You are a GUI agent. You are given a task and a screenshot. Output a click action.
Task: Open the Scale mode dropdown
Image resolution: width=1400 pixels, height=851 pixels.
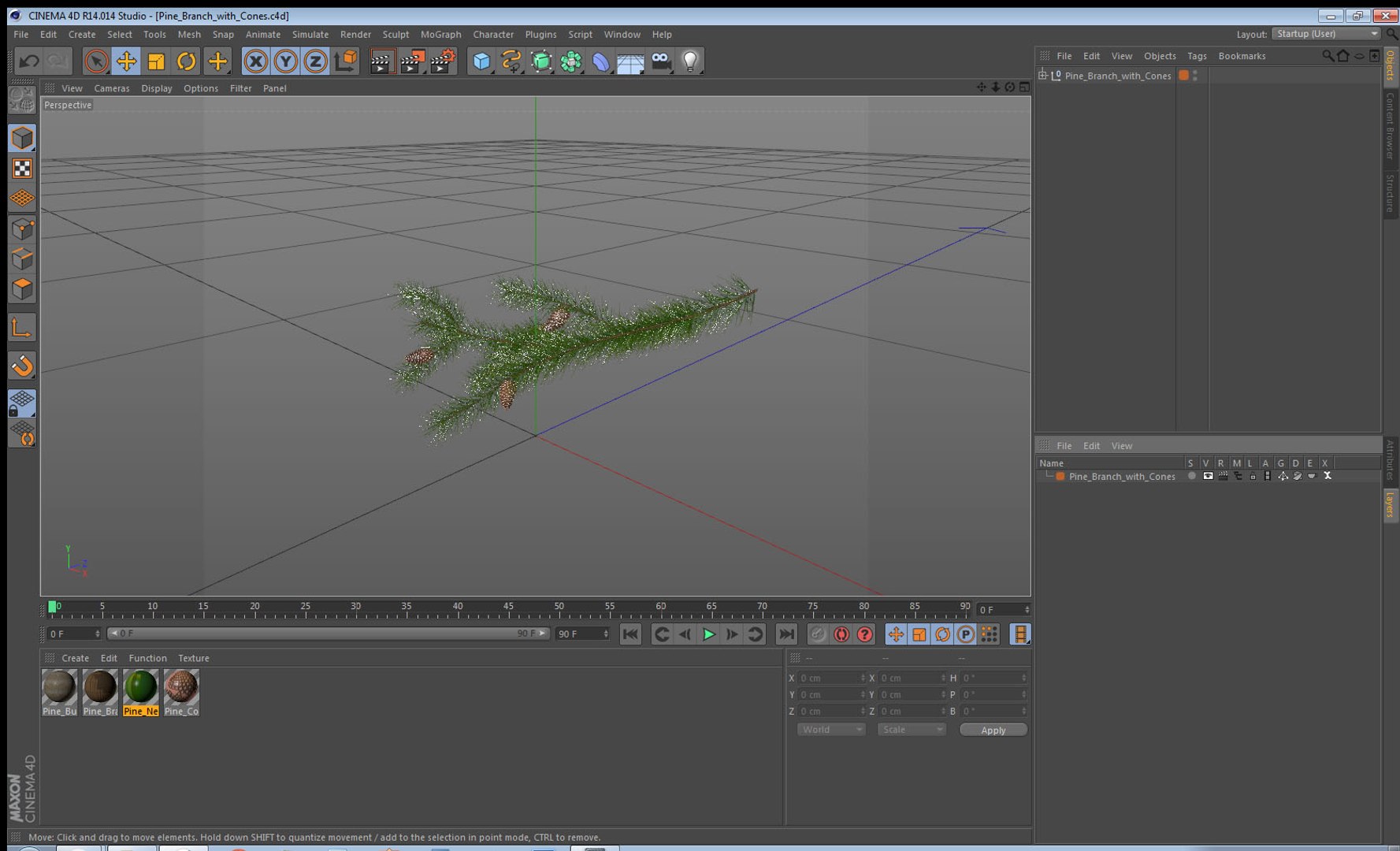pos(912,730)
